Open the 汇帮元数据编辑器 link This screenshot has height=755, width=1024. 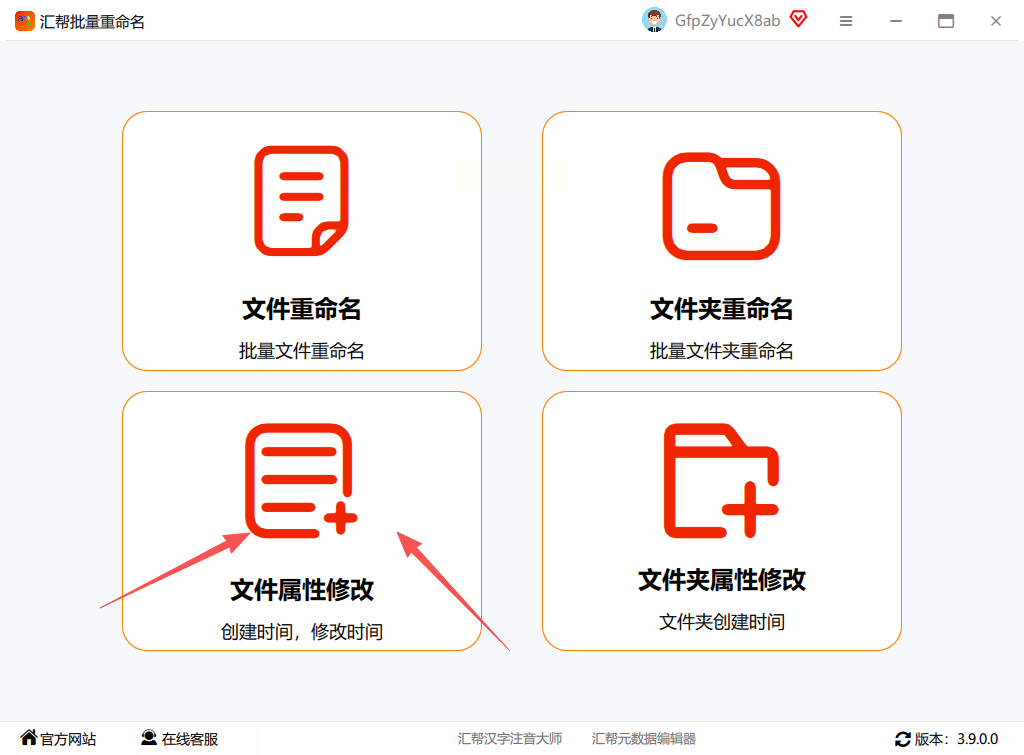coord(644,739)
